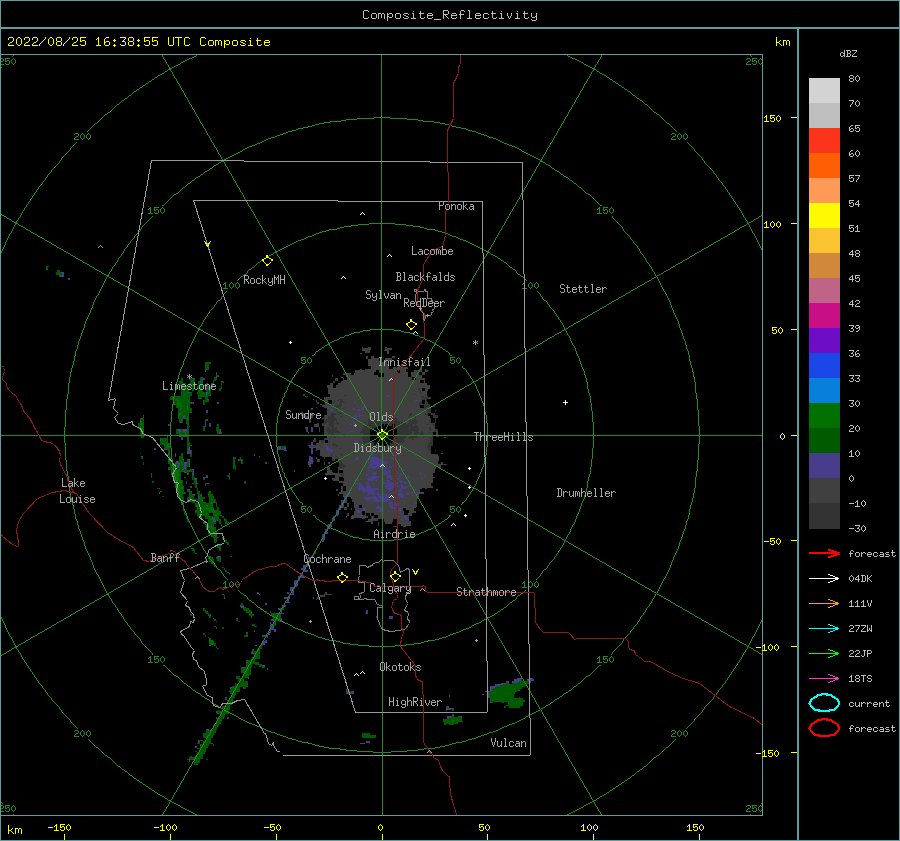Select the 39 dBZ purple color swatch
This screenshot has width=900, height=841.
[x=824, y=340]
